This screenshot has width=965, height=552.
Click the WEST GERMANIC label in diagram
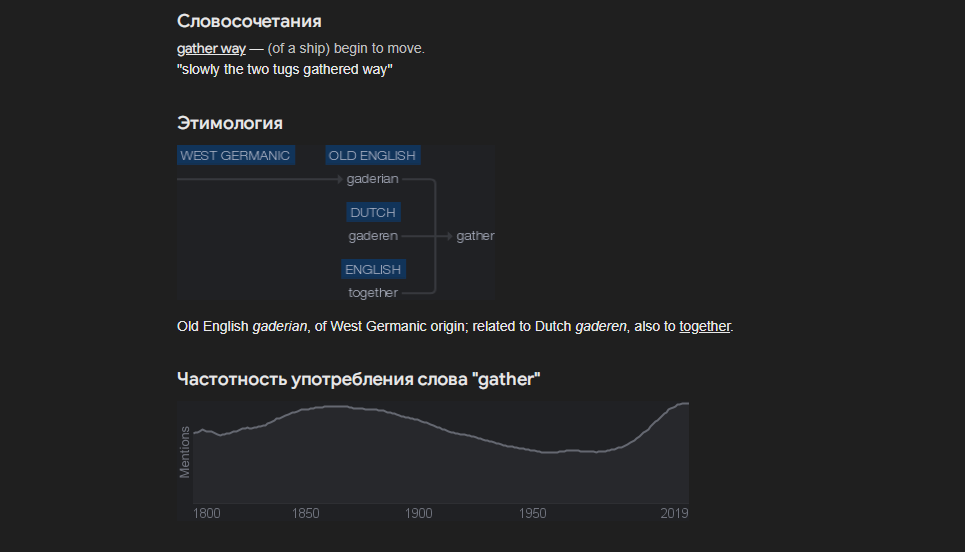click(236, 155)
